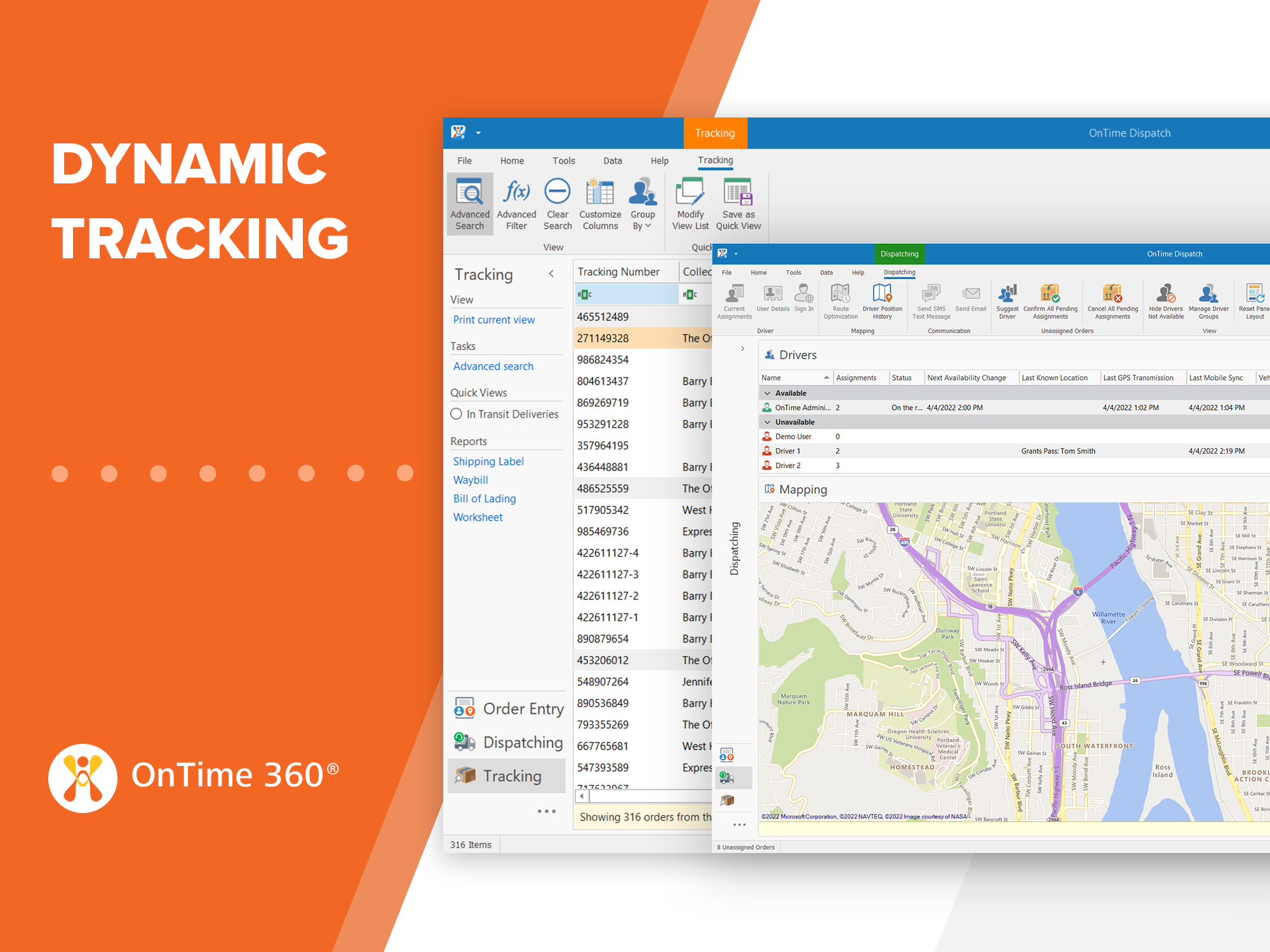Collapse the Available drivers group
This screenshot has width=1270, height=952.
pyautogui.click(x=768, y=393)
